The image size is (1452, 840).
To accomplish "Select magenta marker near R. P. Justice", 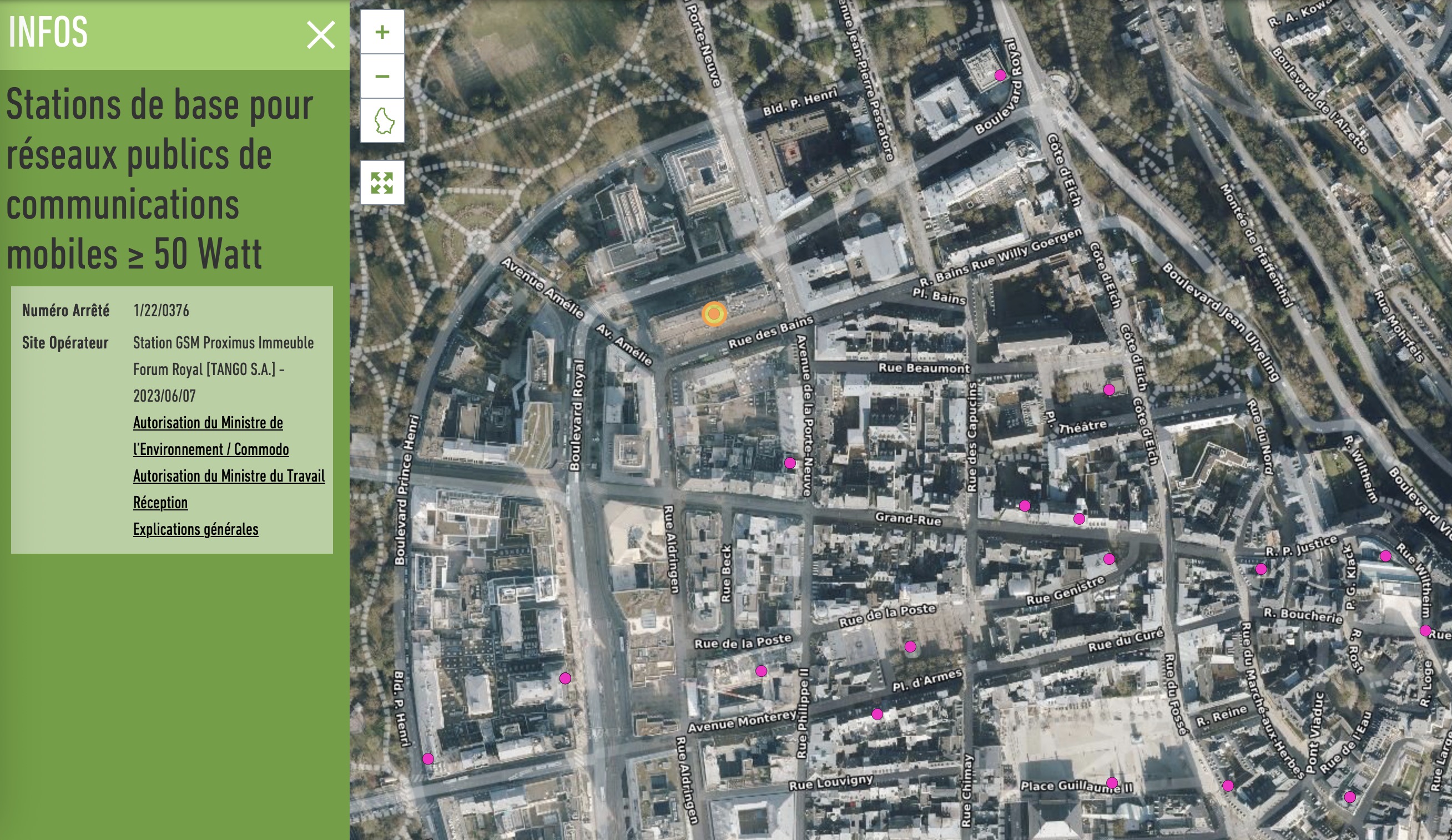I will (1261, 569).
